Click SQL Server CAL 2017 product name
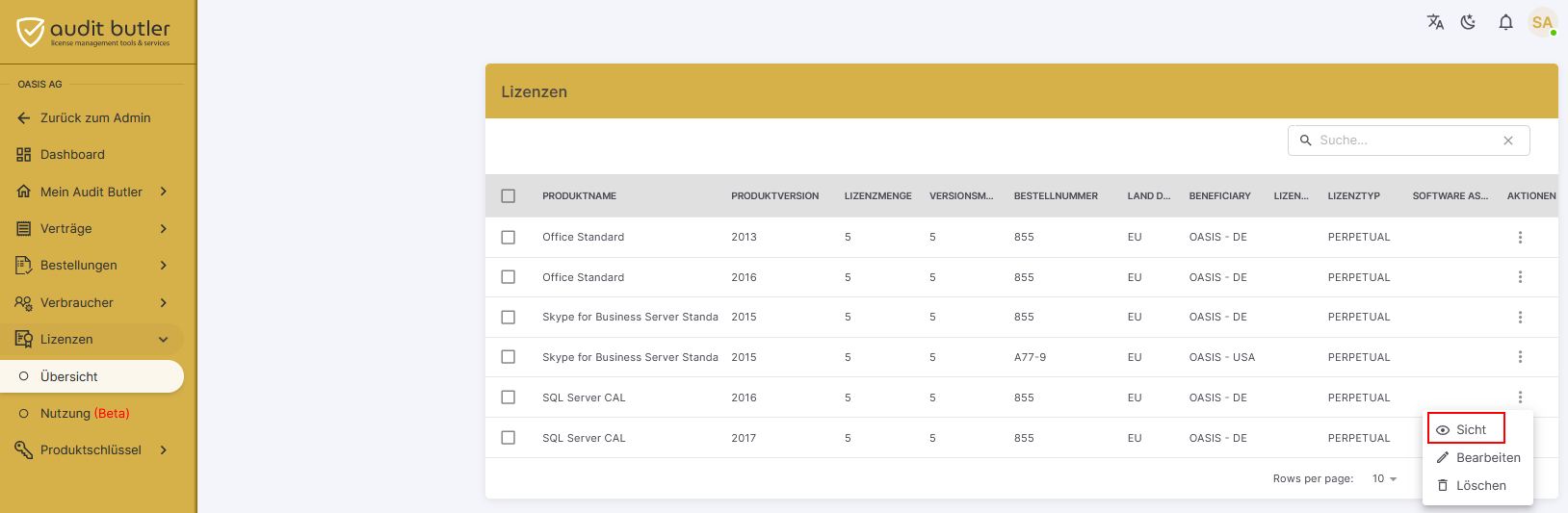This screenshot has width=1568, height=513. pos(584,438)
